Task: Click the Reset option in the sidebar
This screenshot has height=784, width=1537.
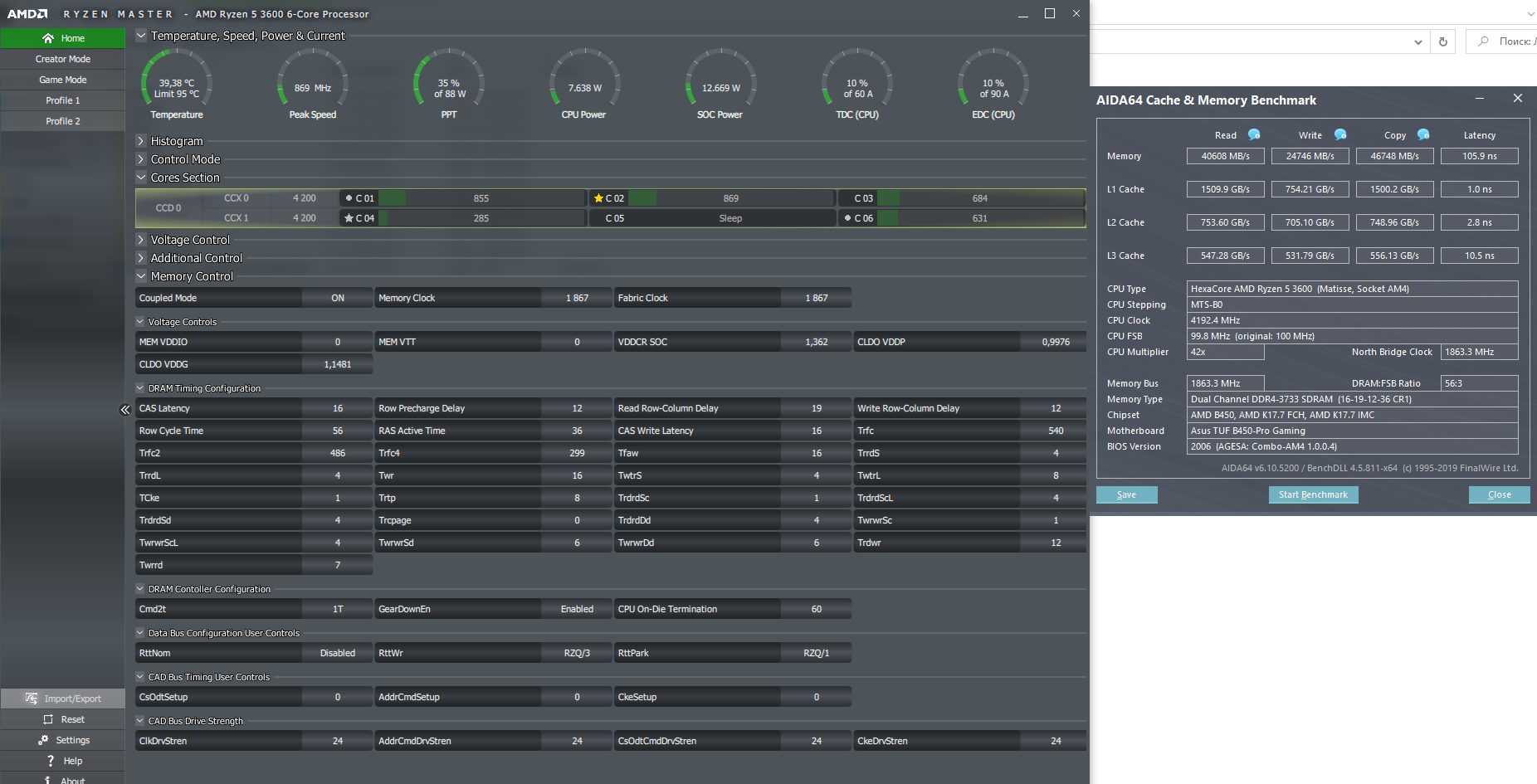Action: click(63, 719)
